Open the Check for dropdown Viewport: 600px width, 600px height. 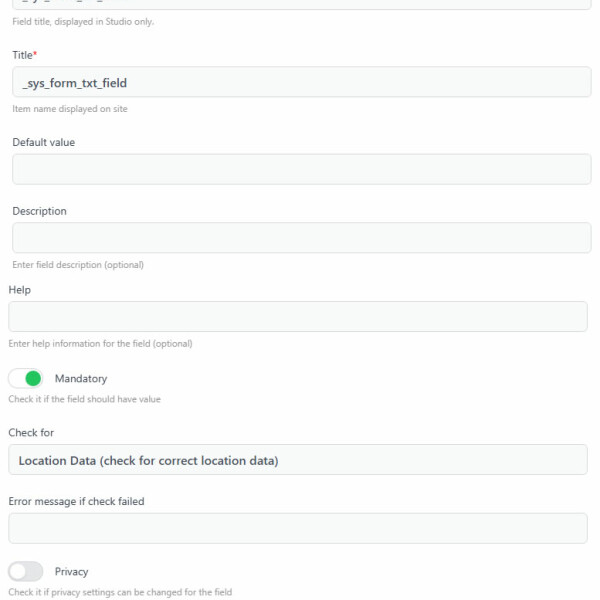298,460
